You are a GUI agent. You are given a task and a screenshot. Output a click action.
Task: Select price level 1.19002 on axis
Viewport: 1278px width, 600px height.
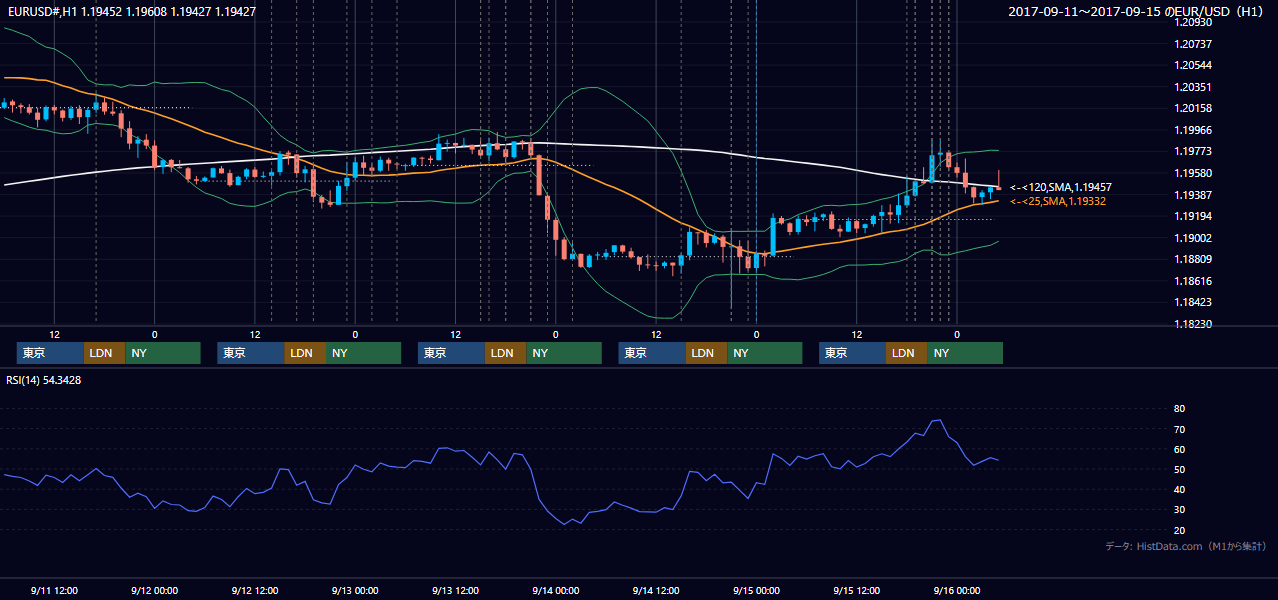click(1192, 239)
